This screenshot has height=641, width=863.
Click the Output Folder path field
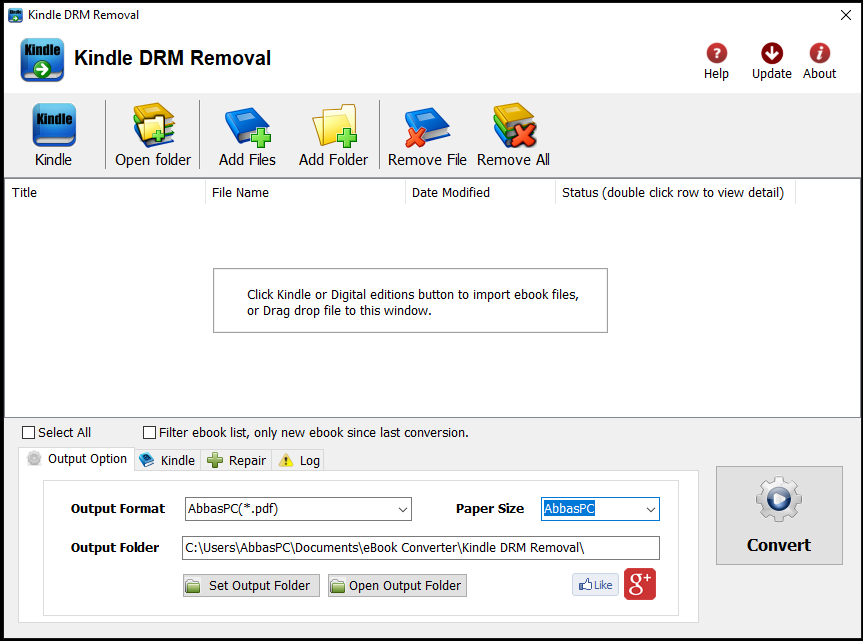[420, 548]
